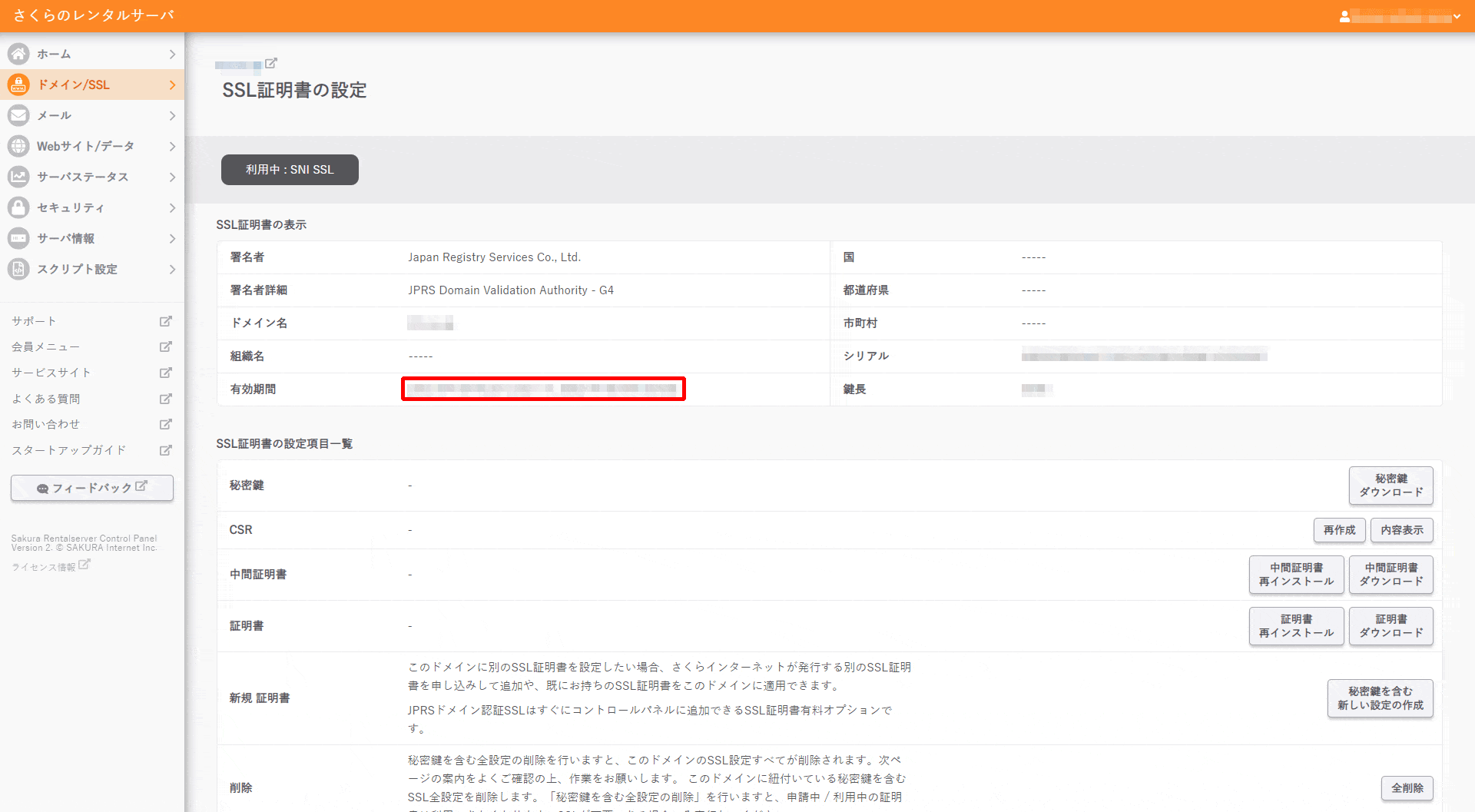
Task: Click external link icon beside ライセンス情報
Action: click(x=85, y=565)
